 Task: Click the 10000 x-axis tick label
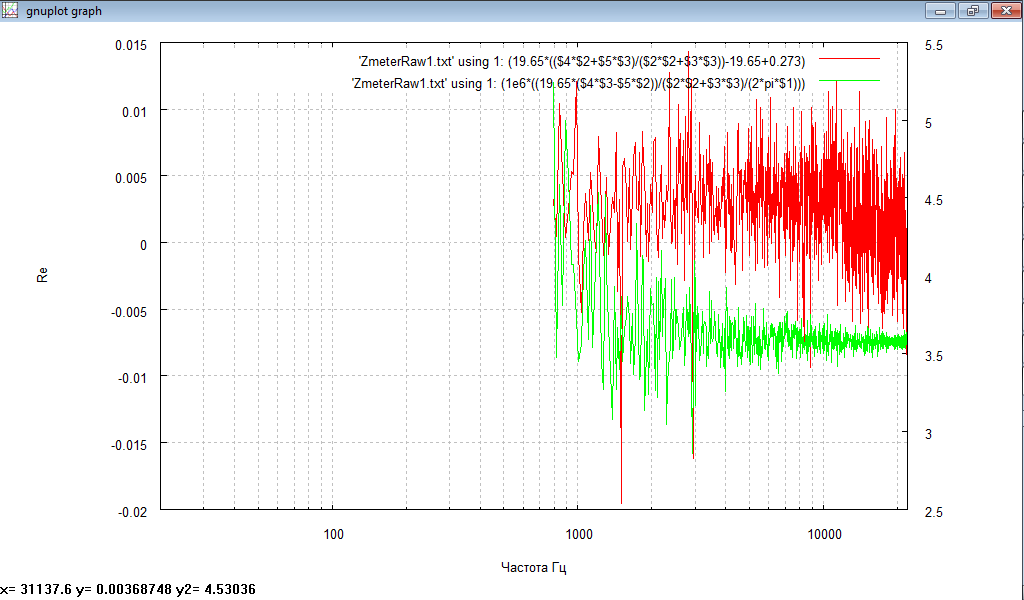(824, 534)
